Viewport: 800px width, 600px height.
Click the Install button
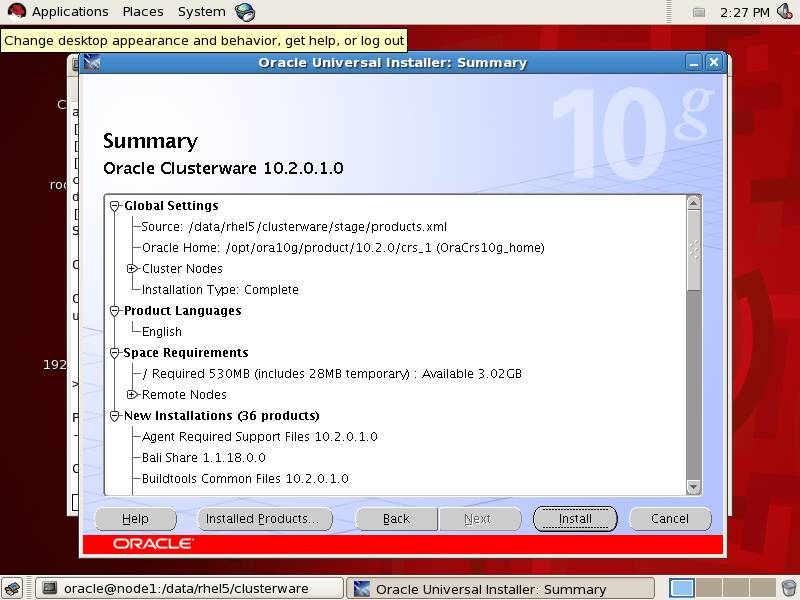[575, 519]
